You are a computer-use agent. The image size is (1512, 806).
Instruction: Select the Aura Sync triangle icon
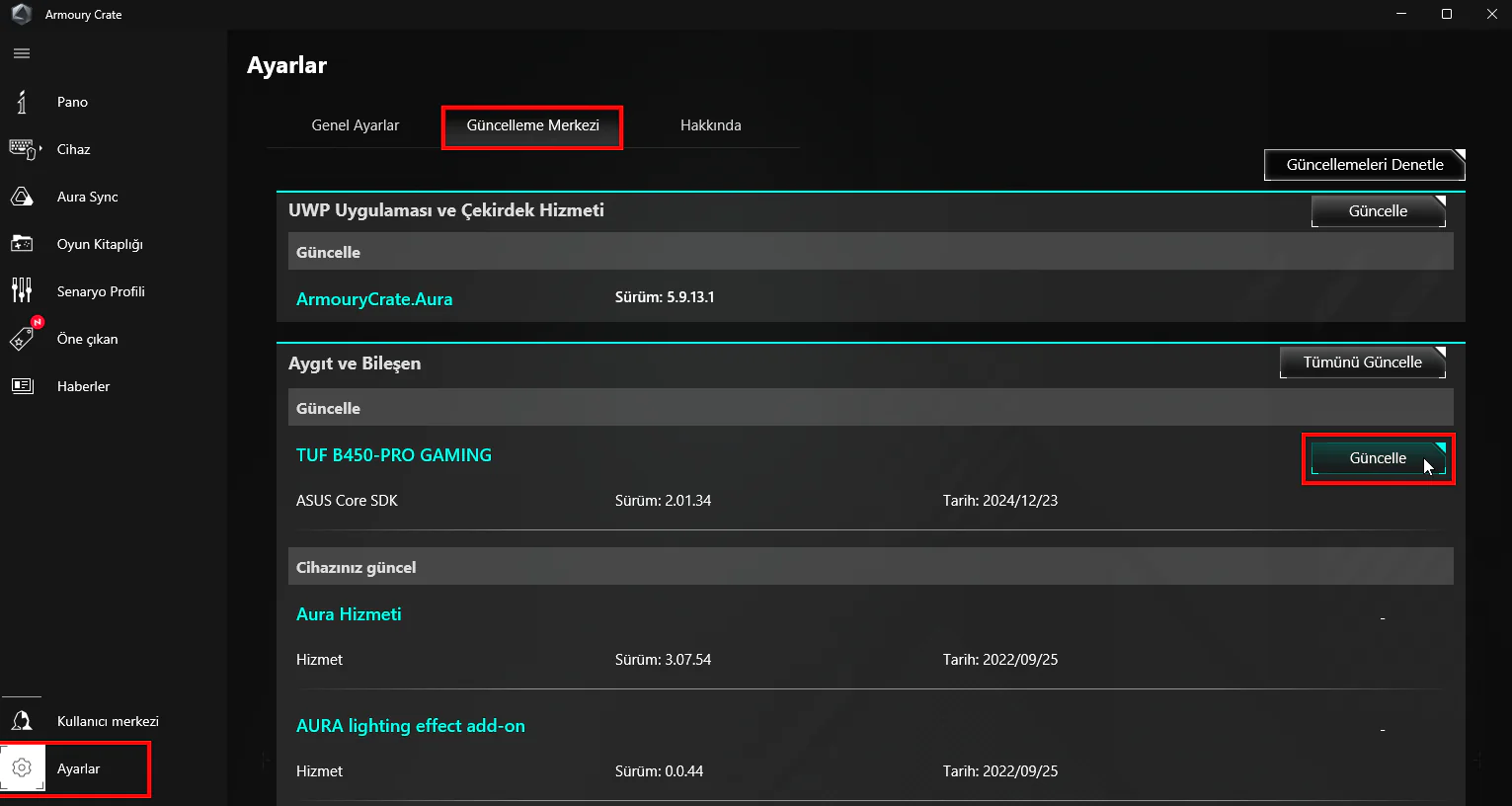(22, 197)
